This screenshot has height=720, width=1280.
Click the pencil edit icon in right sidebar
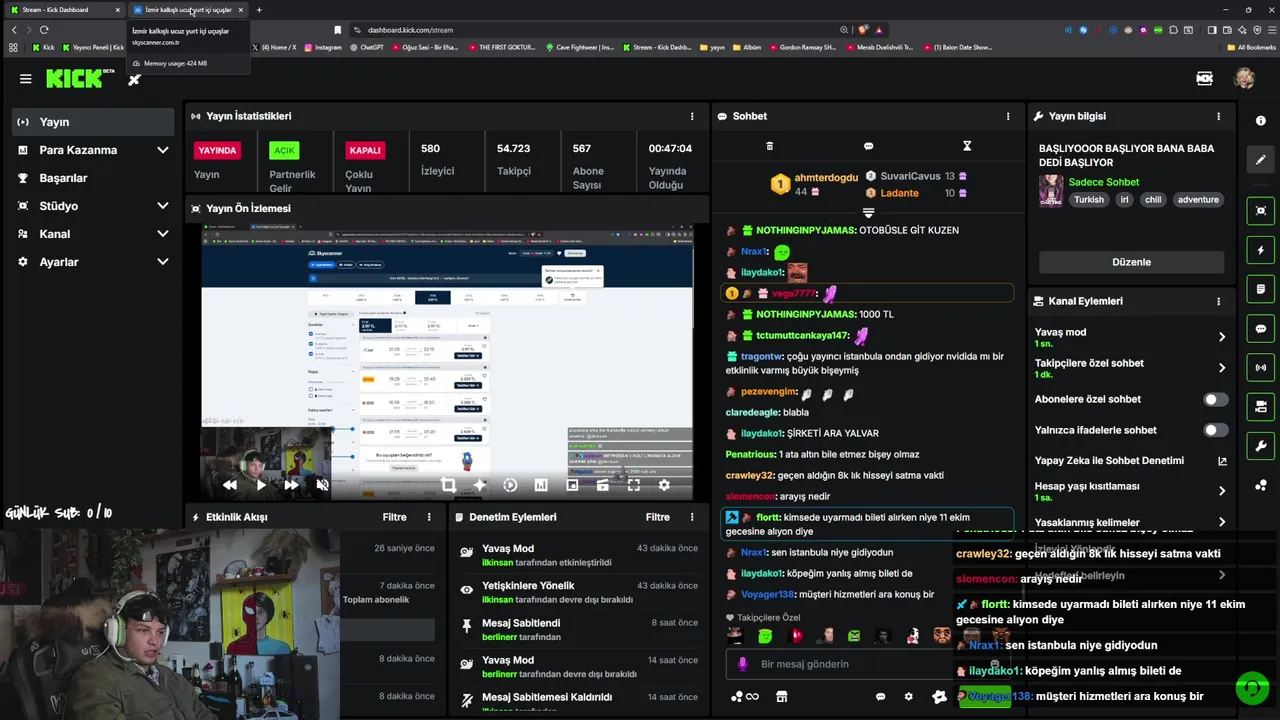point(1260,160)
